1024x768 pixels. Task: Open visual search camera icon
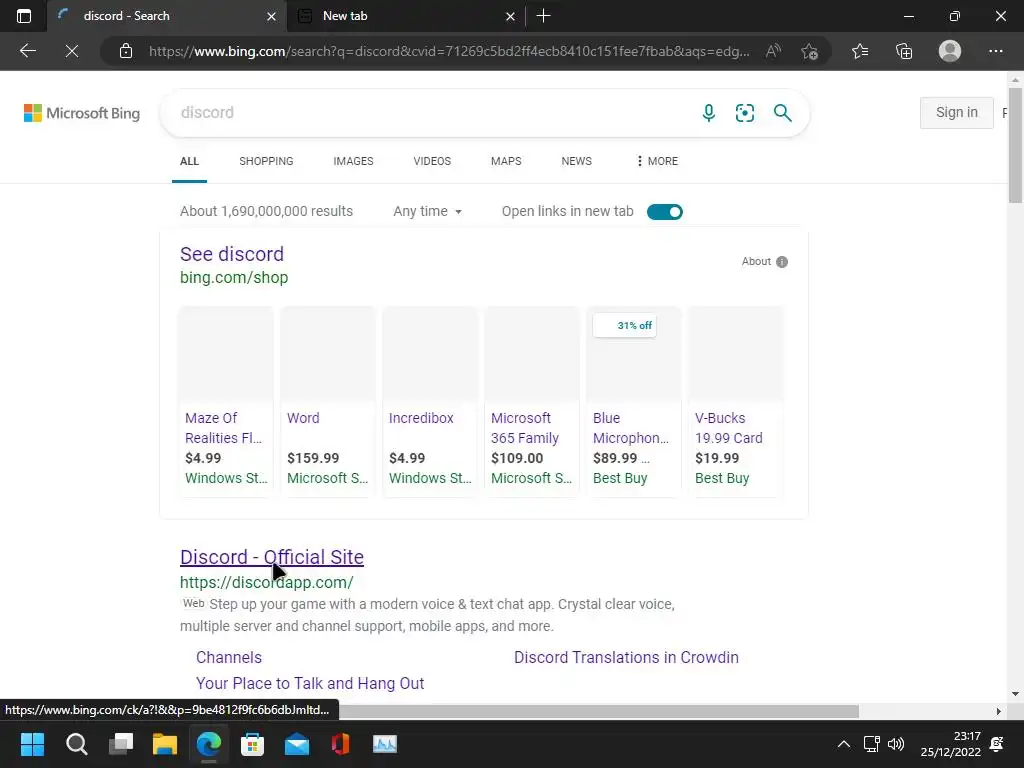click(x=744, y=113)
